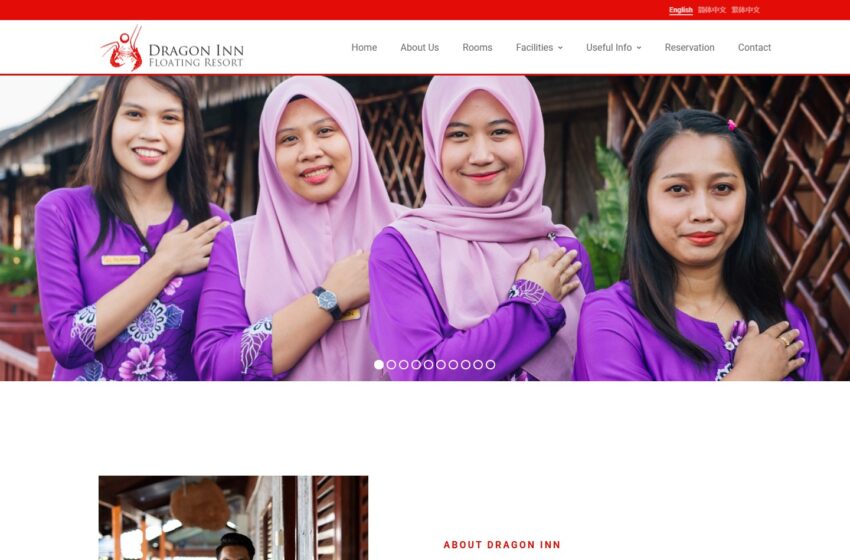Select the second slideshow dot
The width and height of the screenshot is (850, 560).
391,365
